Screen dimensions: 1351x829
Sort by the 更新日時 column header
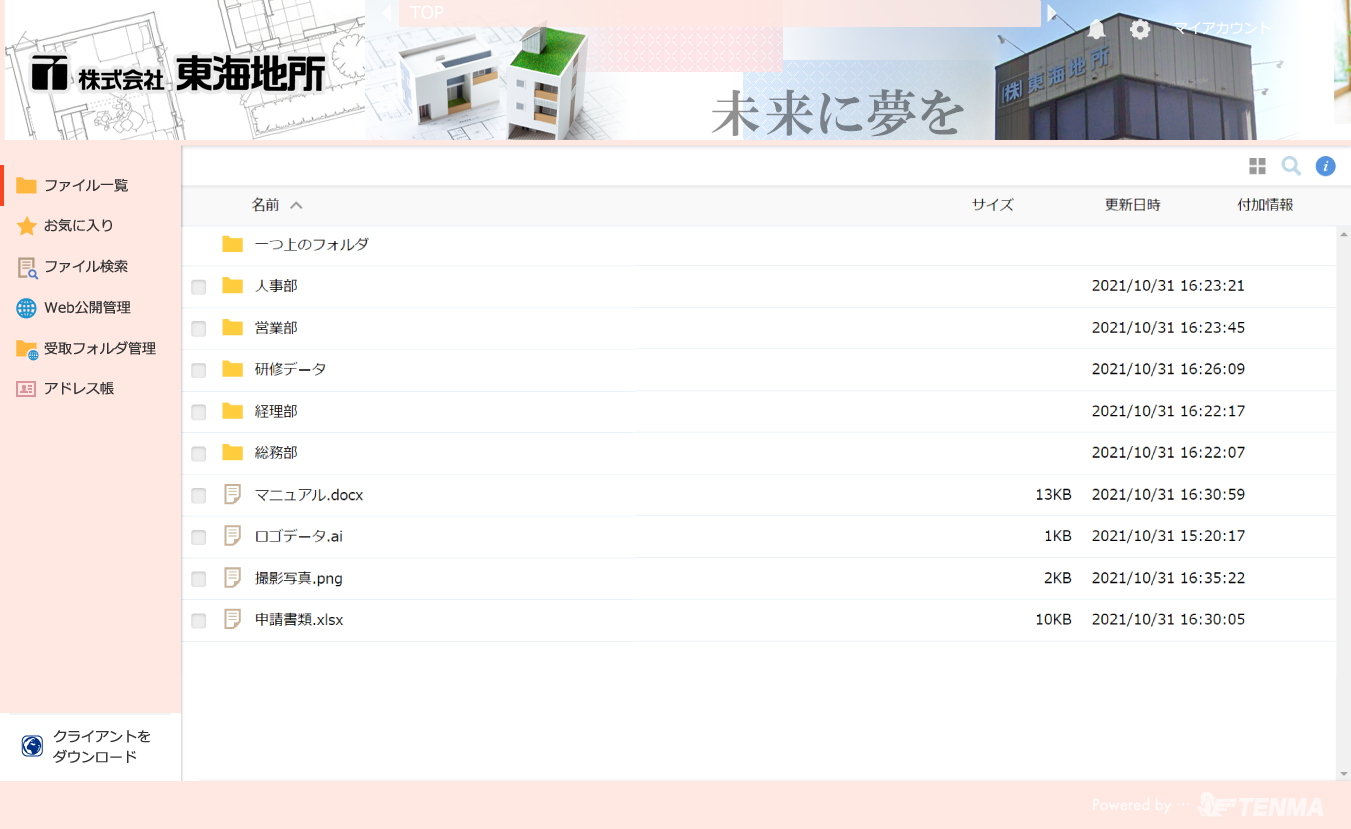[x=1132, y=204]
